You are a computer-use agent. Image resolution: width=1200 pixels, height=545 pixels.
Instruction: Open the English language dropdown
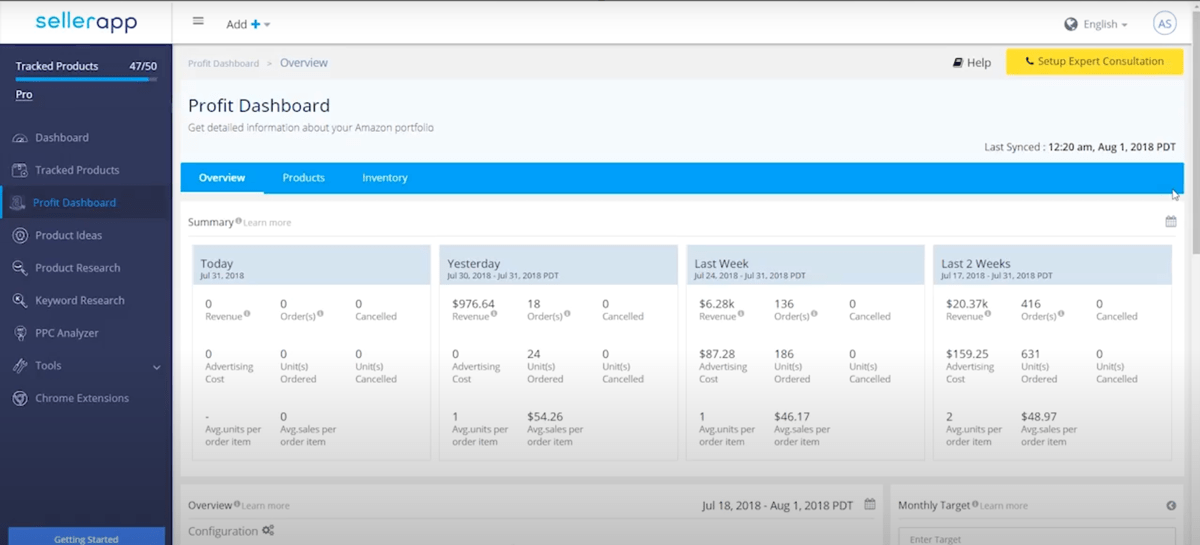pyautogui.click(x=1096, y=24)
